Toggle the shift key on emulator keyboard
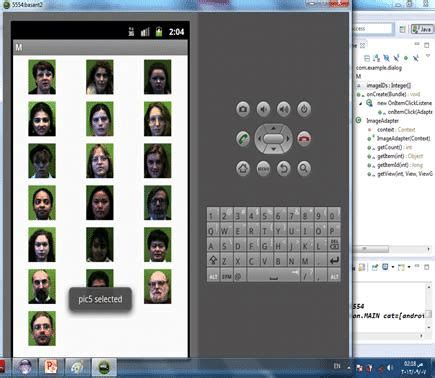The height and width of the screenshot is (378, 435). point(213,260)
